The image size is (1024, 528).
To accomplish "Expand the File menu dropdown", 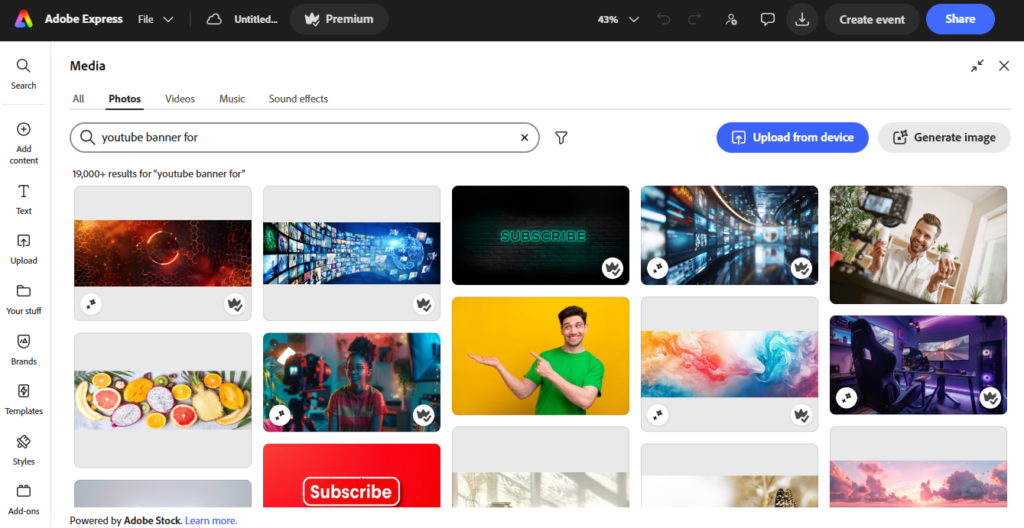I will (155, 20).
